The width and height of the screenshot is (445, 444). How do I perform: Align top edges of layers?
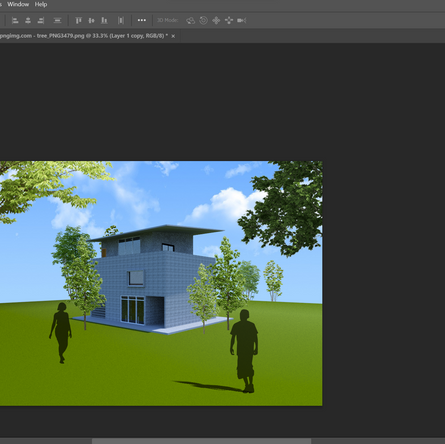(79, 20)
